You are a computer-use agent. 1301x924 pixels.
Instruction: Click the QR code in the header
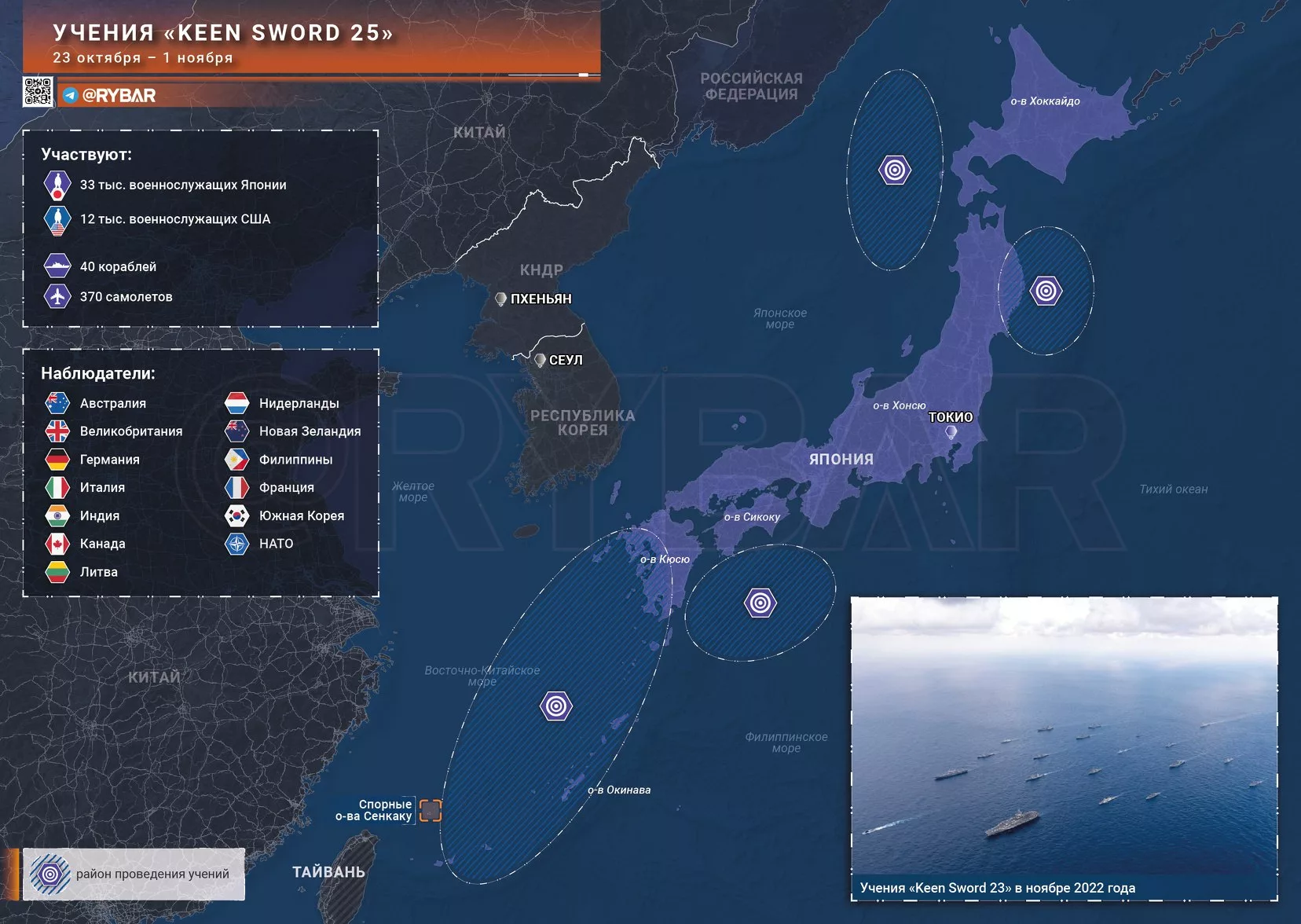[38, 92]
